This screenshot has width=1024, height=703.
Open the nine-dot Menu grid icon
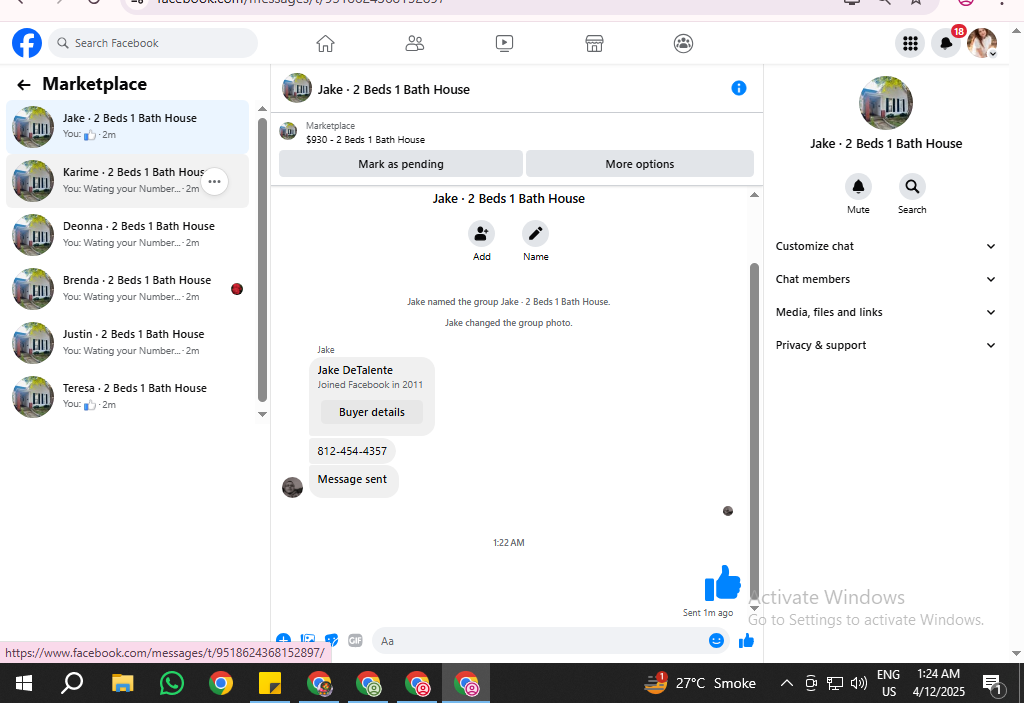click(910, 44)
